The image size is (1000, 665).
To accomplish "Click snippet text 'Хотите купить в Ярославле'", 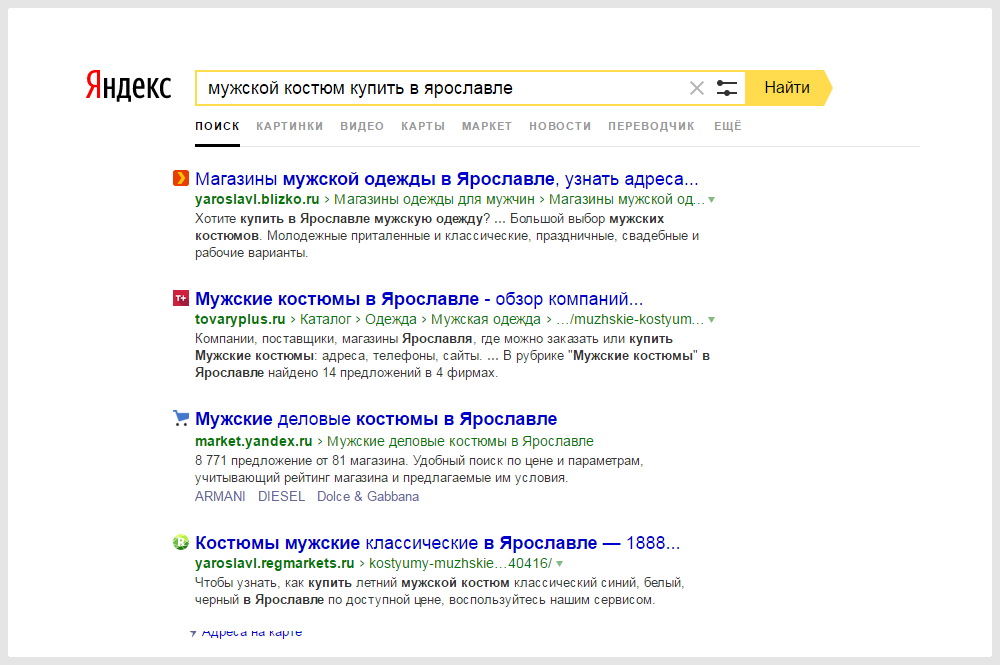I will 283,219.
